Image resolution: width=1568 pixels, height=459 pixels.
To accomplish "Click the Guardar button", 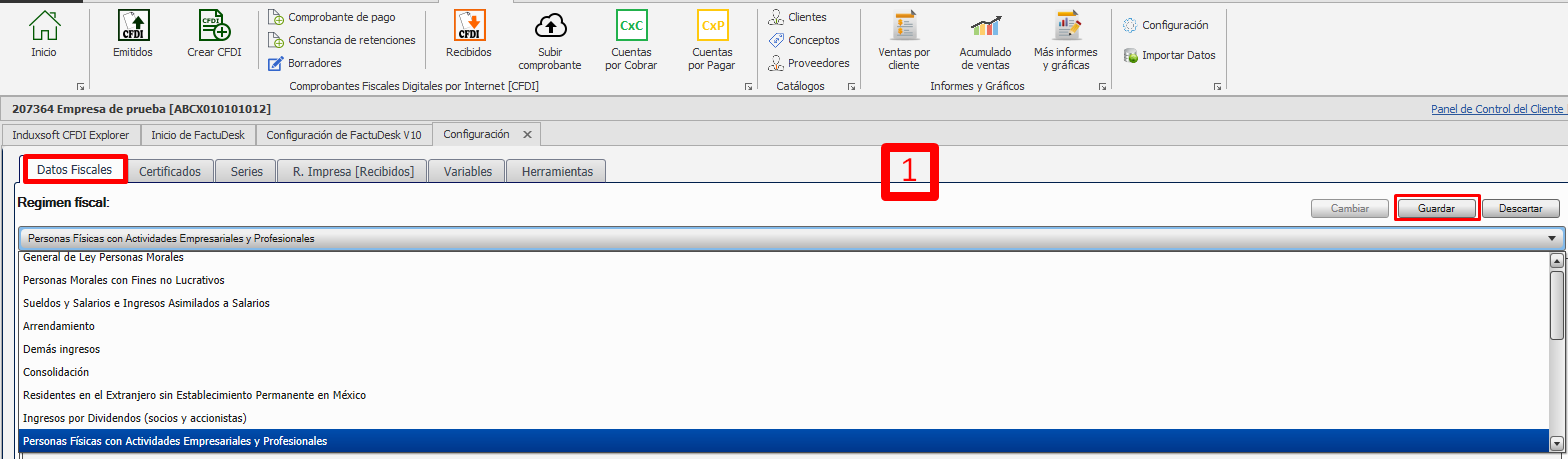I will pos(1436,209).
